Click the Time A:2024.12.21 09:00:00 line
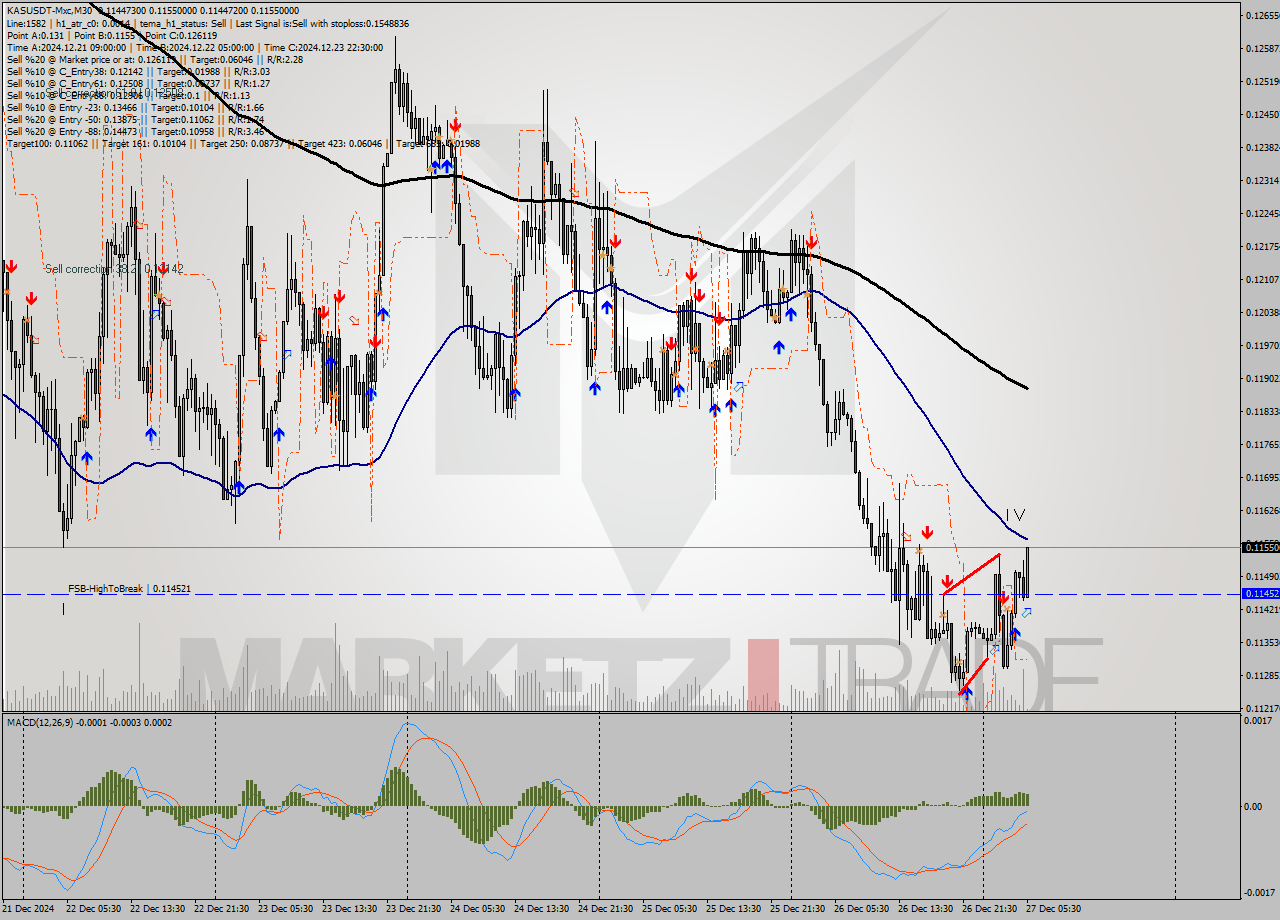1280x920 pixels. pyautogui.click(x=196, y=47)
